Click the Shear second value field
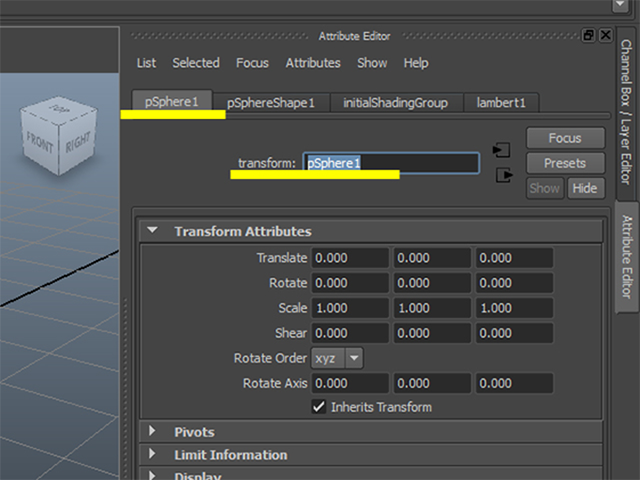Screen dimensions: 640x480 [x=432, y=333]
